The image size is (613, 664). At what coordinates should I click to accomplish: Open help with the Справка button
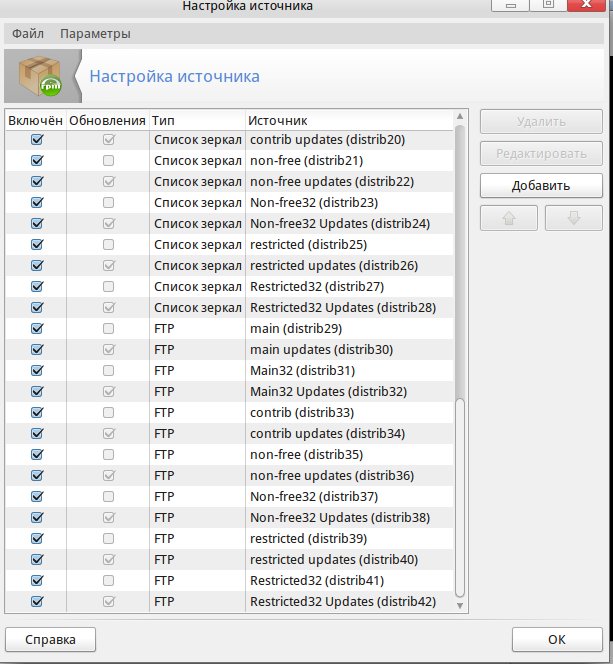coord(50,639)
